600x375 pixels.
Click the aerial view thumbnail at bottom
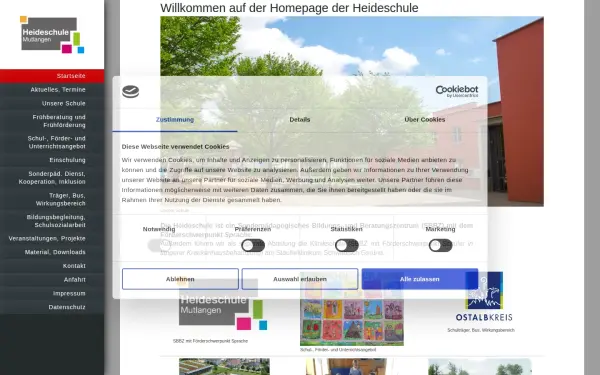[224, 367]
